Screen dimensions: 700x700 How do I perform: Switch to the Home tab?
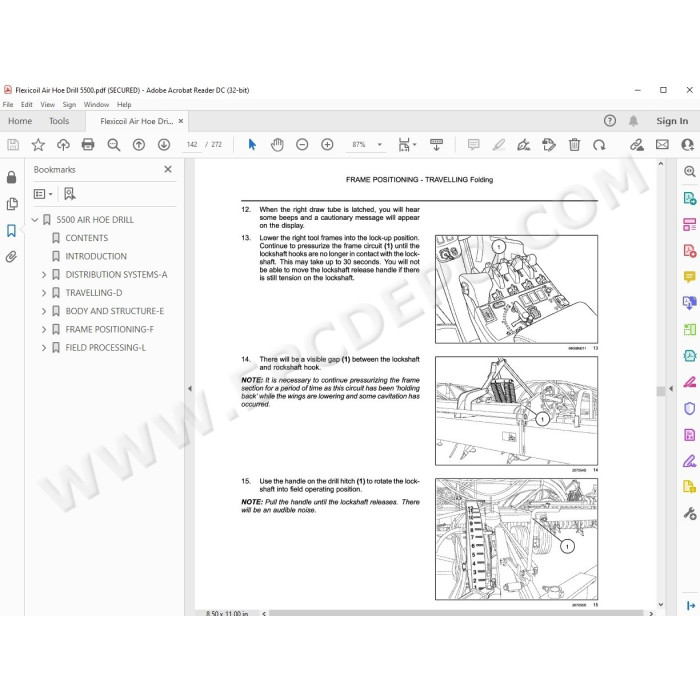[x=20, y=121]
